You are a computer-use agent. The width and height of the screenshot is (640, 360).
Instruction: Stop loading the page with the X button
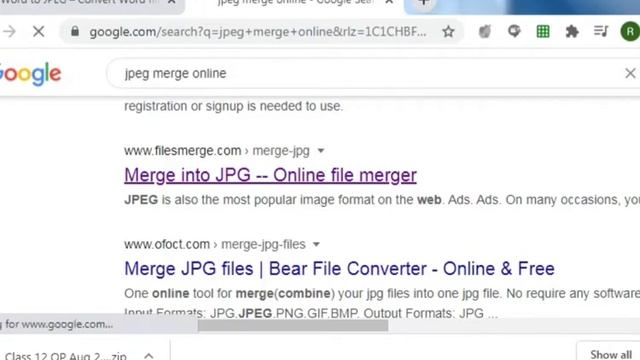(x=39, y=31)
